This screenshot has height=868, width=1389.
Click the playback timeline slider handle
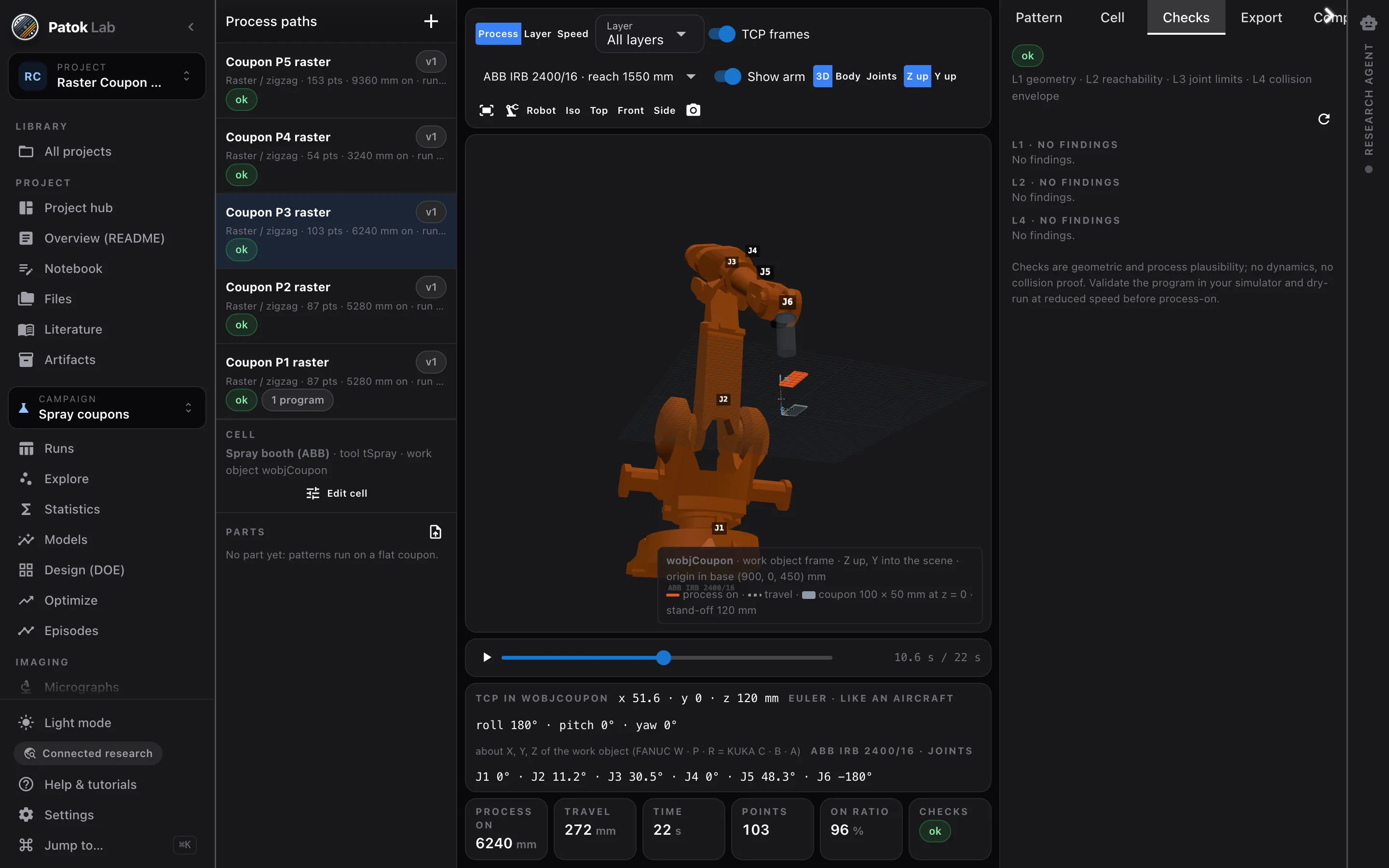[664, 657]
